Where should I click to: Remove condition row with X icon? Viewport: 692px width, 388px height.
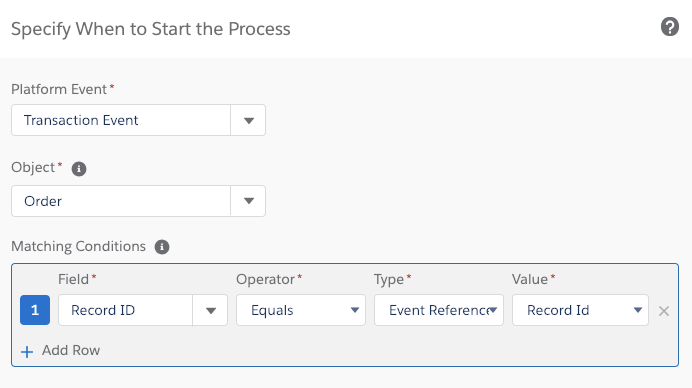pos(664,311)
